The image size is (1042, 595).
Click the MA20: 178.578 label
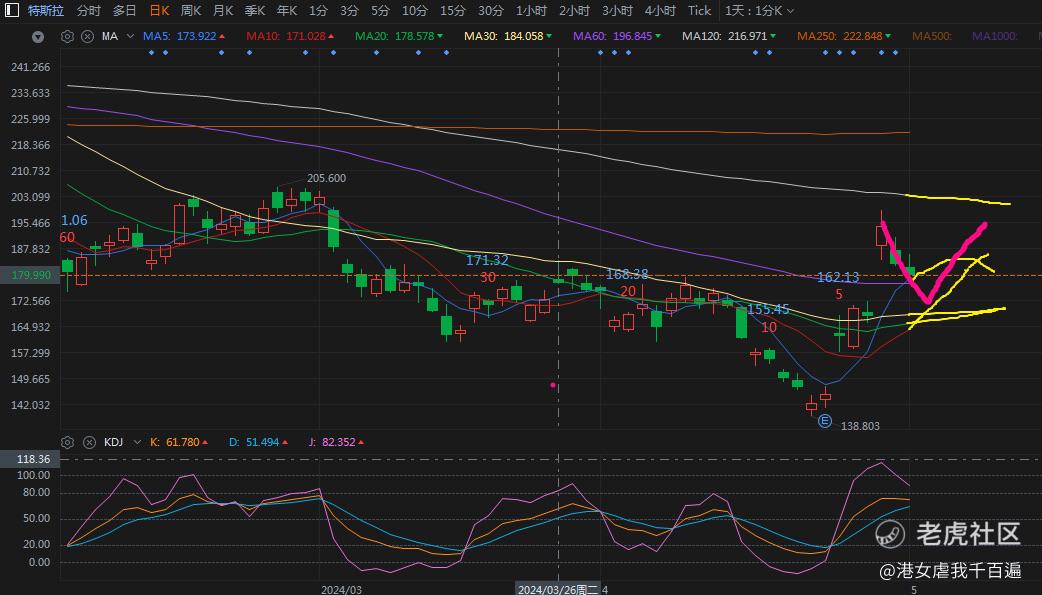[399, 37]
